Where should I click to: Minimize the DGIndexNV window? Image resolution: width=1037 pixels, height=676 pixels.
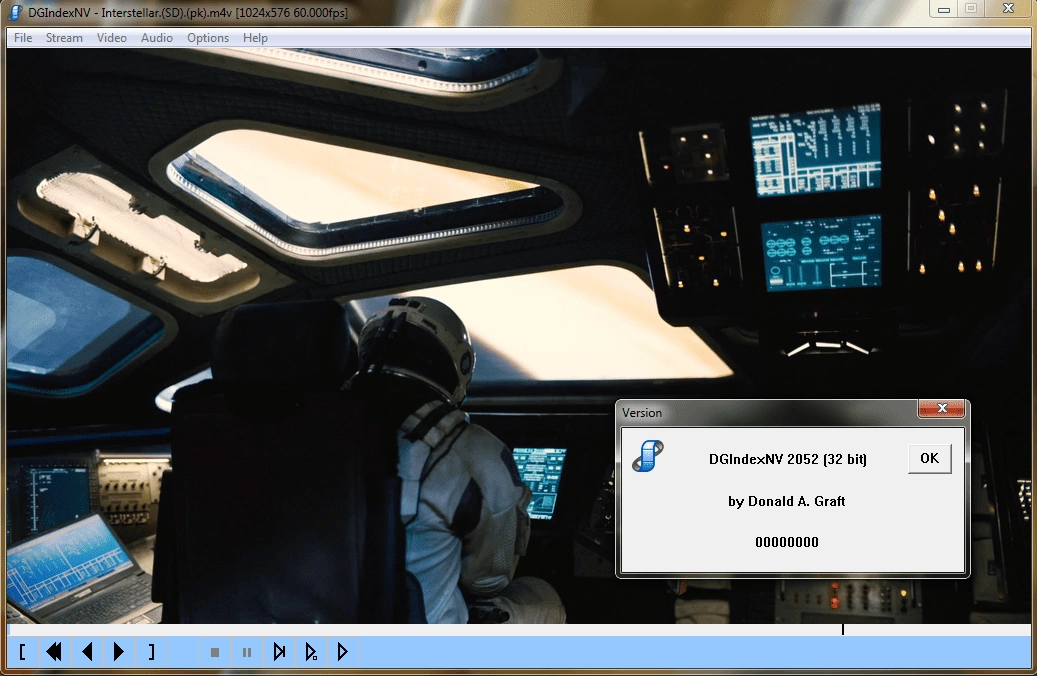944,9
